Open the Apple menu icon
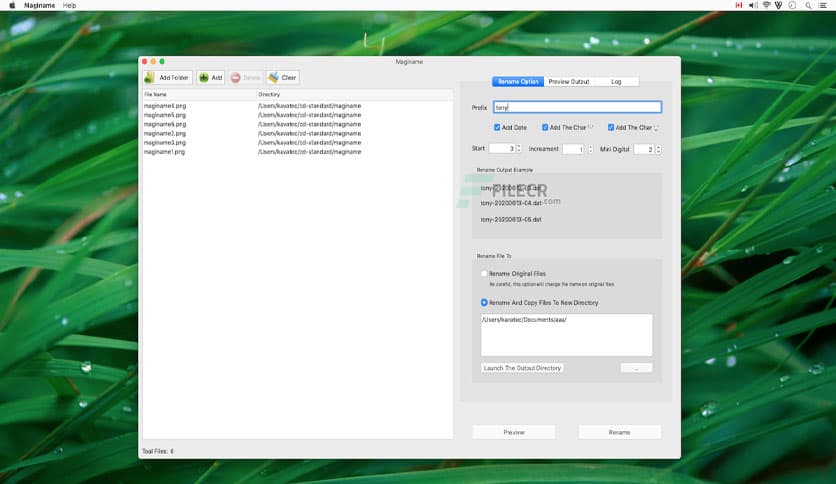Image resolution: width=836 pixels, height=484 pixels. tap(12, 5)
